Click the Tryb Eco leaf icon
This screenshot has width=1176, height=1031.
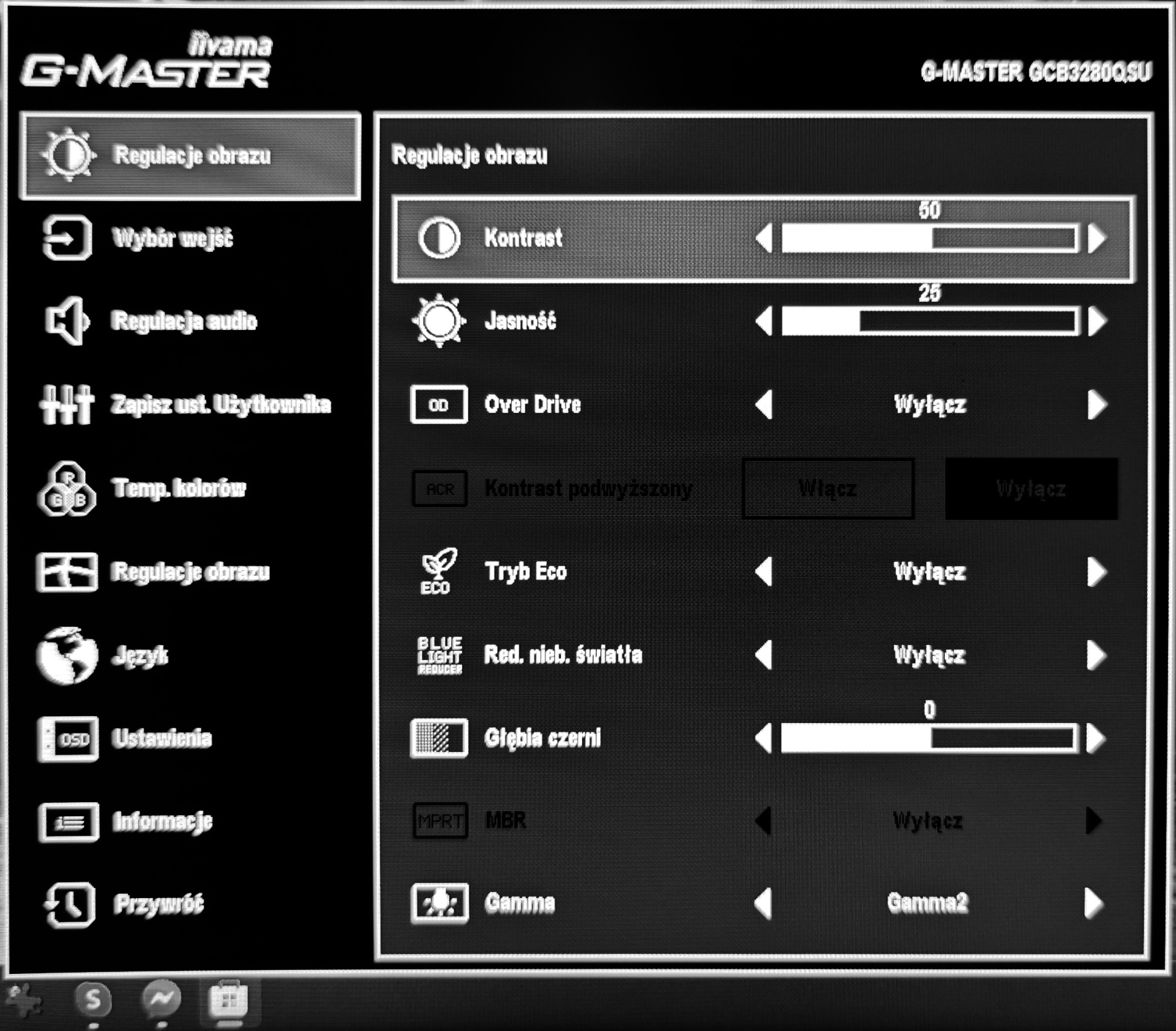point(438,571)
